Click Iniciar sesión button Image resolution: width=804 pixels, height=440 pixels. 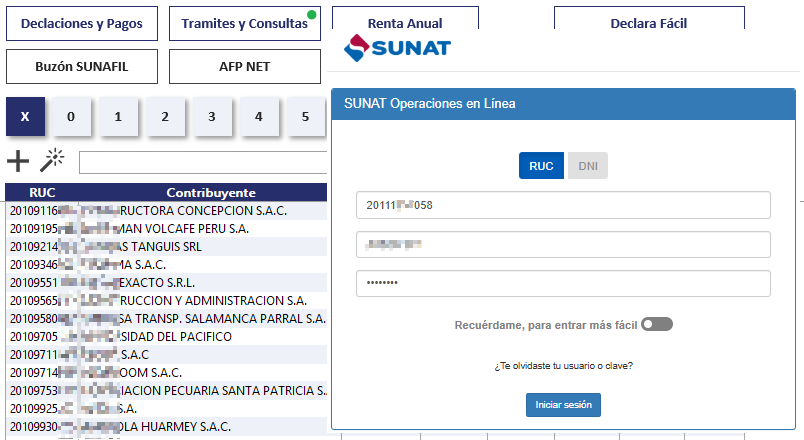[563, 405]
